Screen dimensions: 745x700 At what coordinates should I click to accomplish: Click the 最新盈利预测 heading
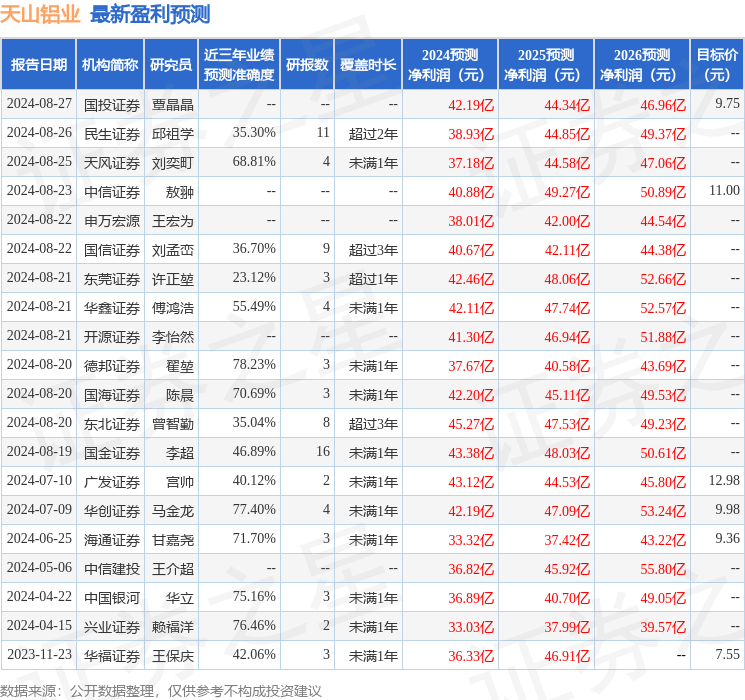pyautogui.click(x=150, y=14)
